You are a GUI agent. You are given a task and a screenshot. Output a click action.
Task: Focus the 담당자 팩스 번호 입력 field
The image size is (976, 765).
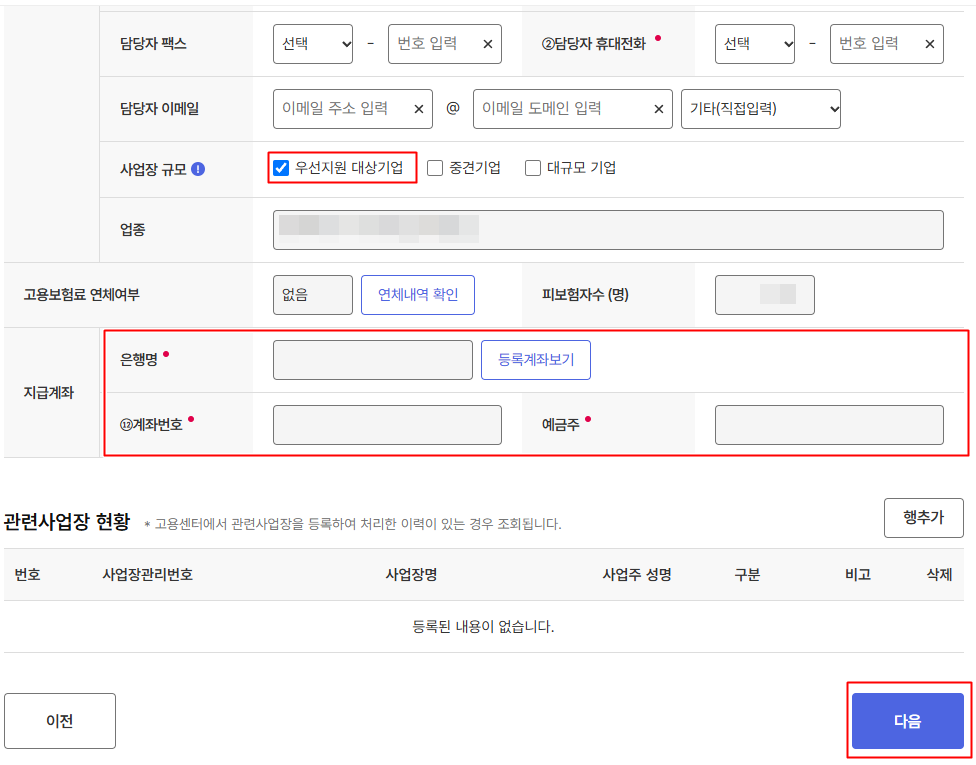pos(444,44)
